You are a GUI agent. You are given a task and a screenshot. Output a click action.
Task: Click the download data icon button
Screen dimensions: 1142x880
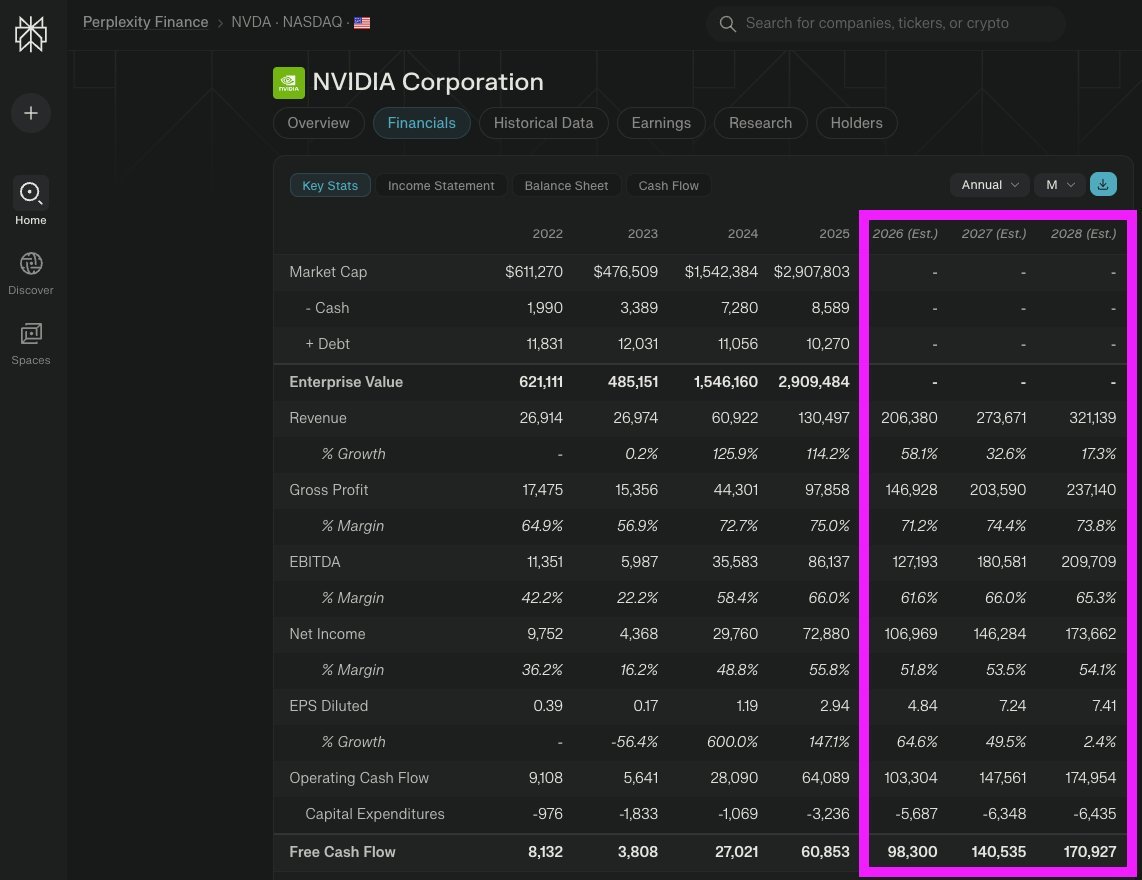1103,185
